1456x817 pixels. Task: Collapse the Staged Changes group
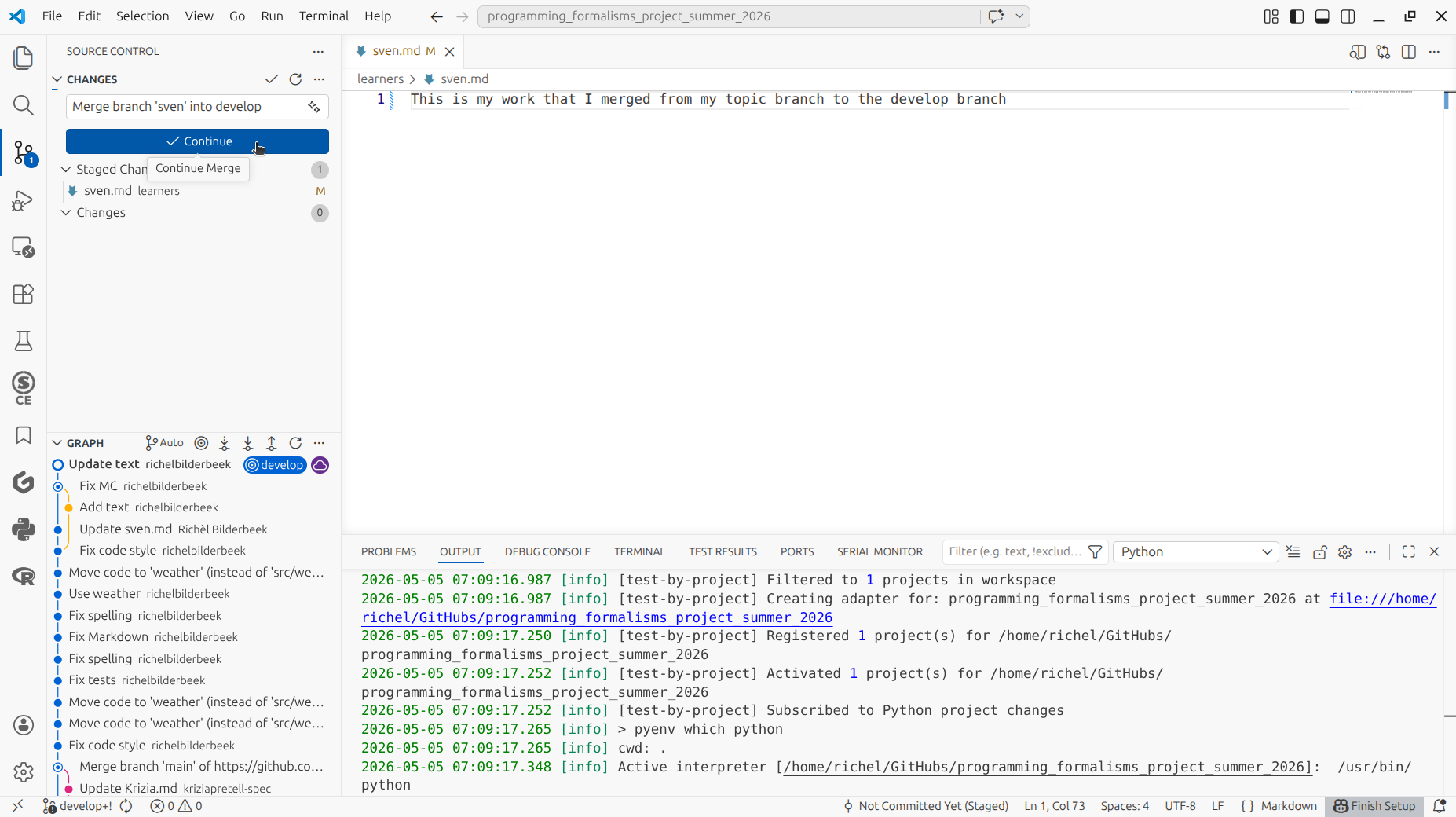point(66,170)
